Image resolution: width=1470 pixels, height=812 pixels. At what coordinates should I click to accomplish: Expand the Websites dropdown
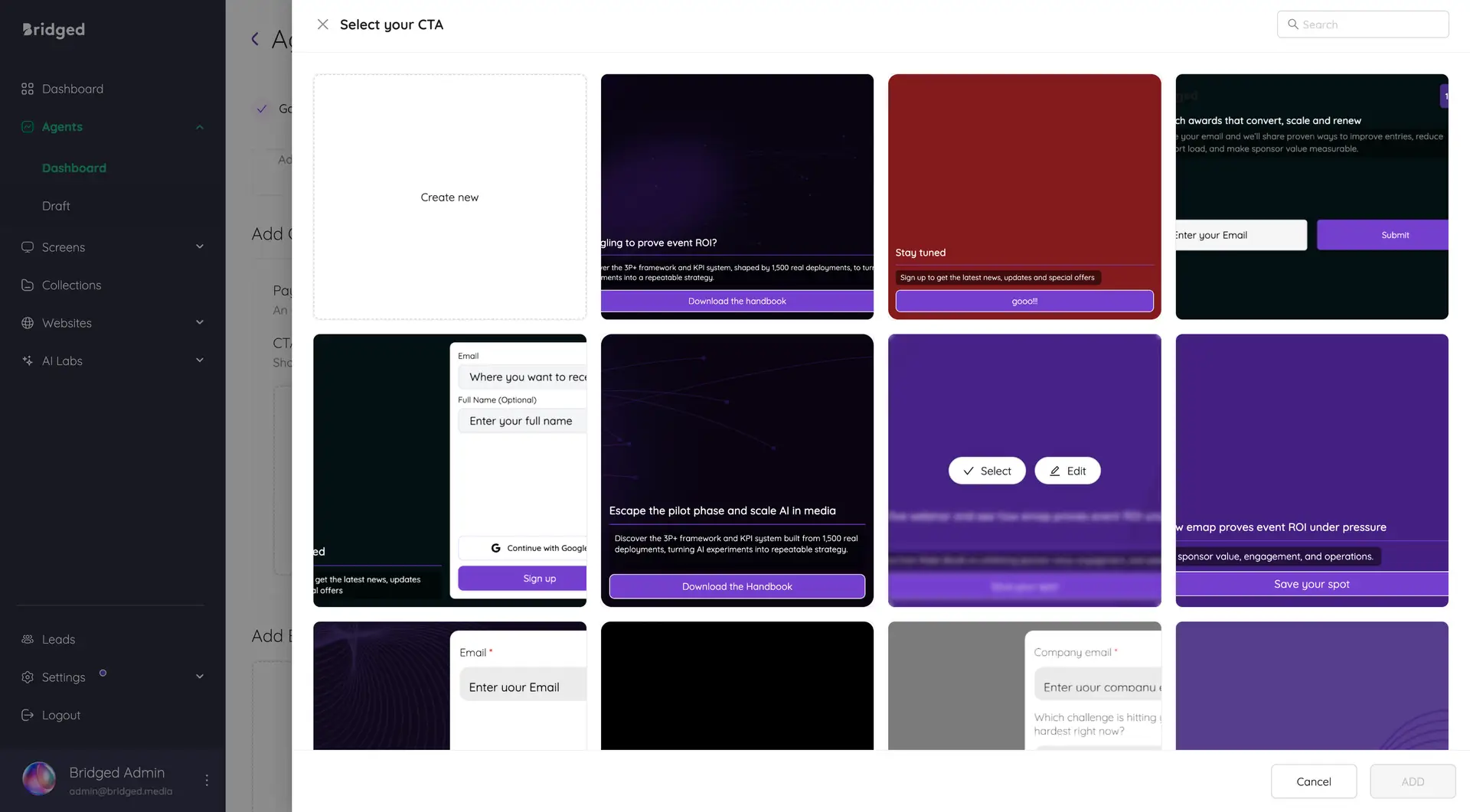tap(199, 322)
